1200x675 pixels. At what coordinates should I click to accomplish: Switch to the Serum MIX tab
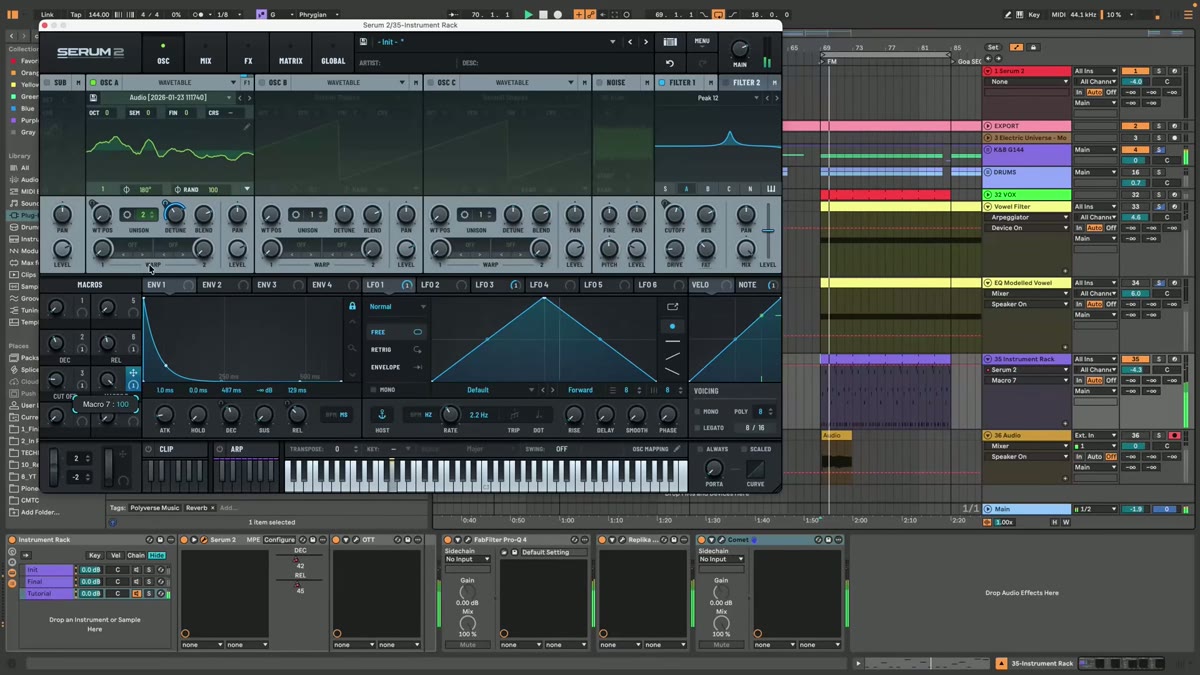click(205, 52)
